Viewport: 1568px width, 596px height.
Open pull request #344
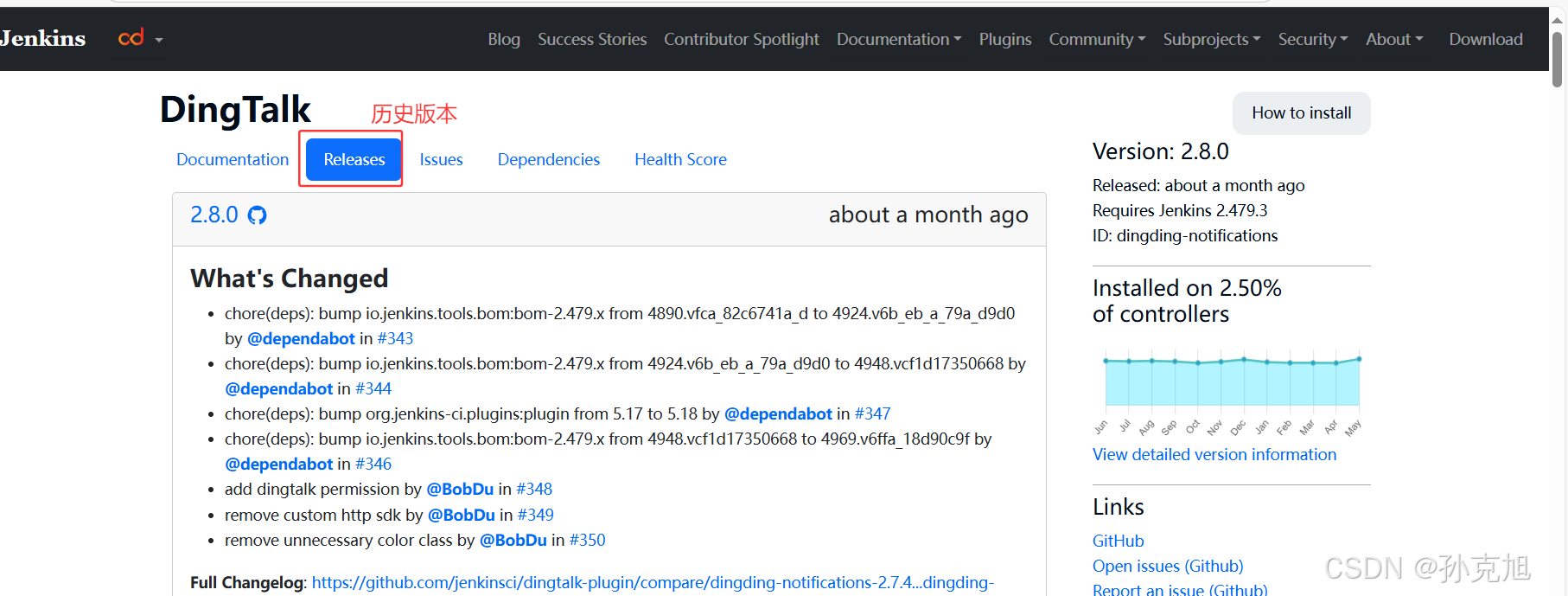373,388
